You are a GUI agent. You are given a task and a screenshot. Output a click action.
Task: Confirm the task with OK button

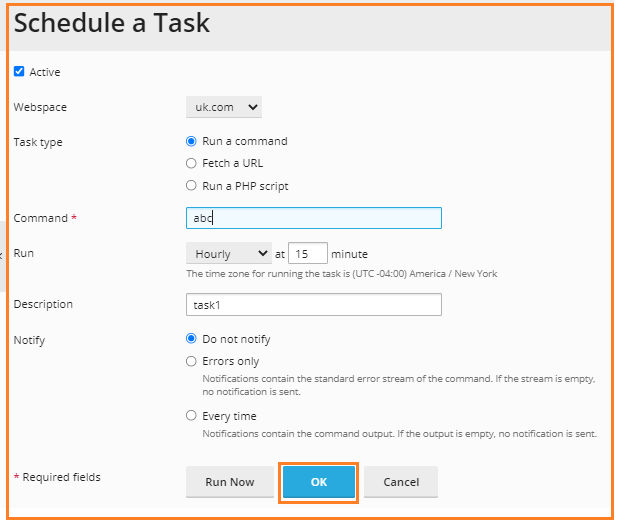(x=319, y=482)
